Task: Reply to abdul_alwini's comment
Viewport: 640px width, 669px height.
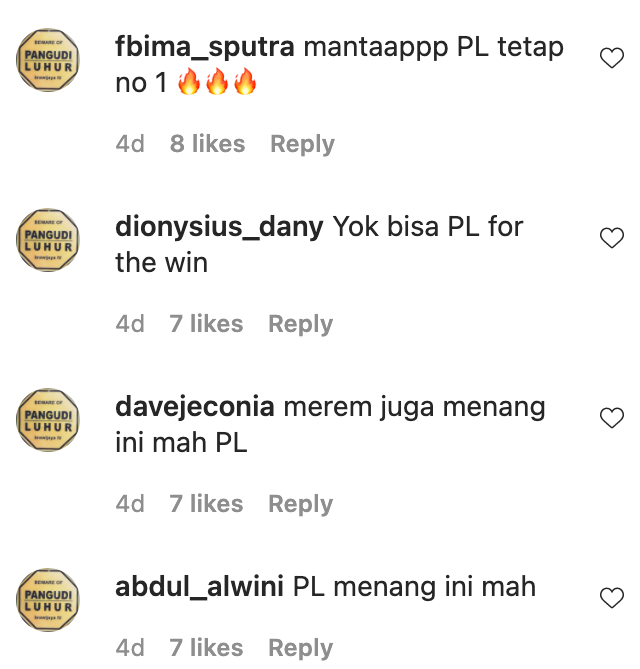Action: pyautogui.click(x=301, y=648)
